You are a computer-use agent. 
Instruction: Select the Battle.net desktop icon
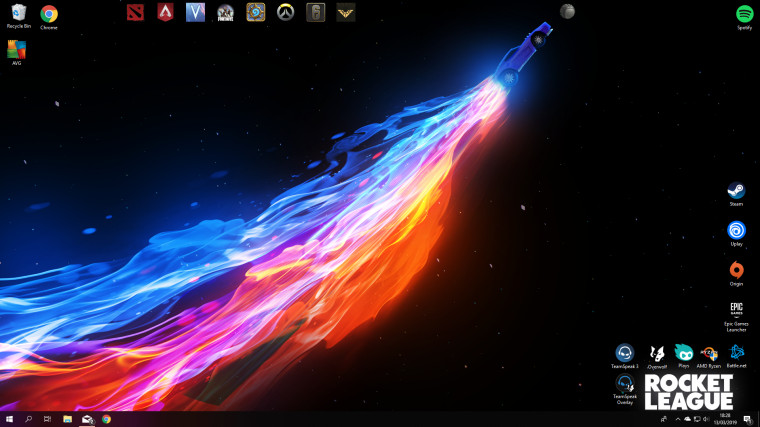[x=736, y=356]
